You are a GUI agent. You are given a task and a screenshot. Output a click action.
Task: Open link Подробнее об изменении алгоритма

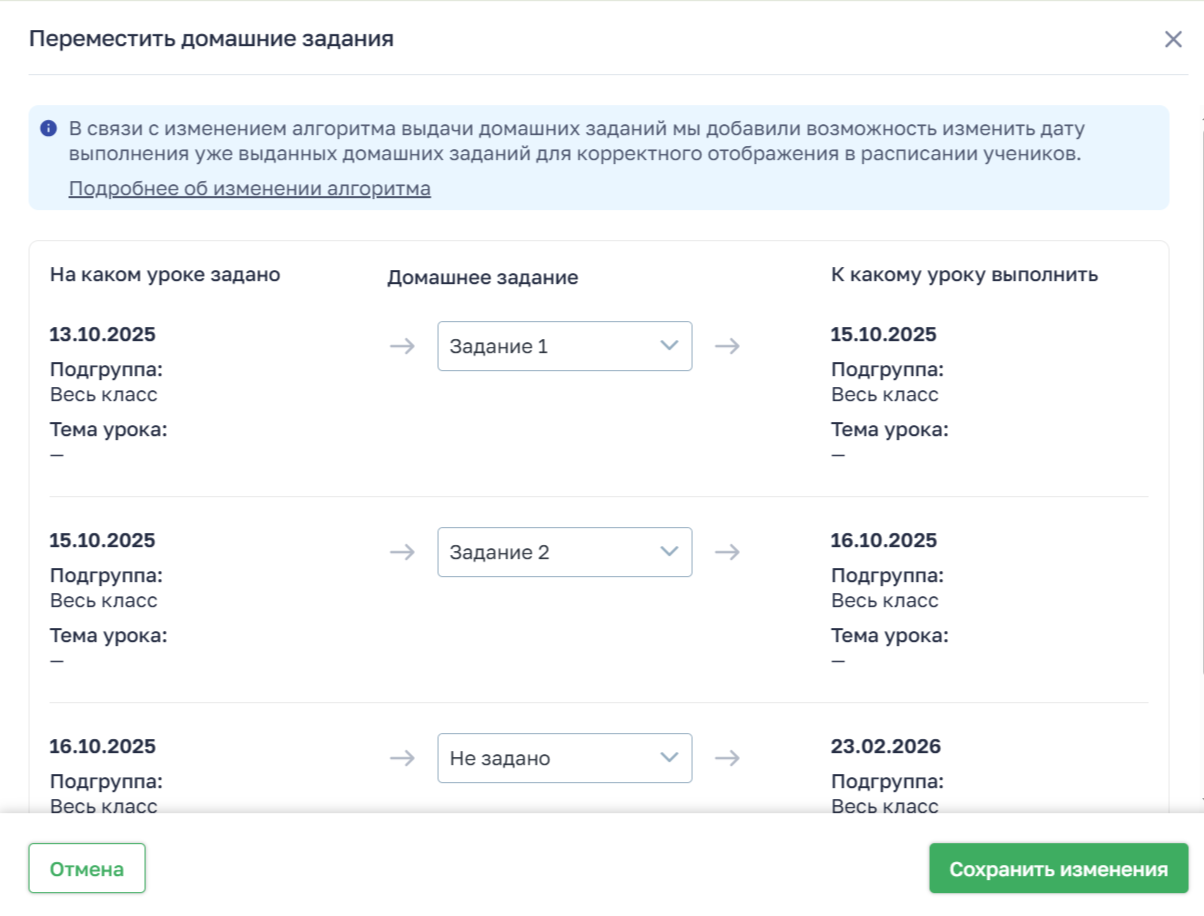pos(249,189)
